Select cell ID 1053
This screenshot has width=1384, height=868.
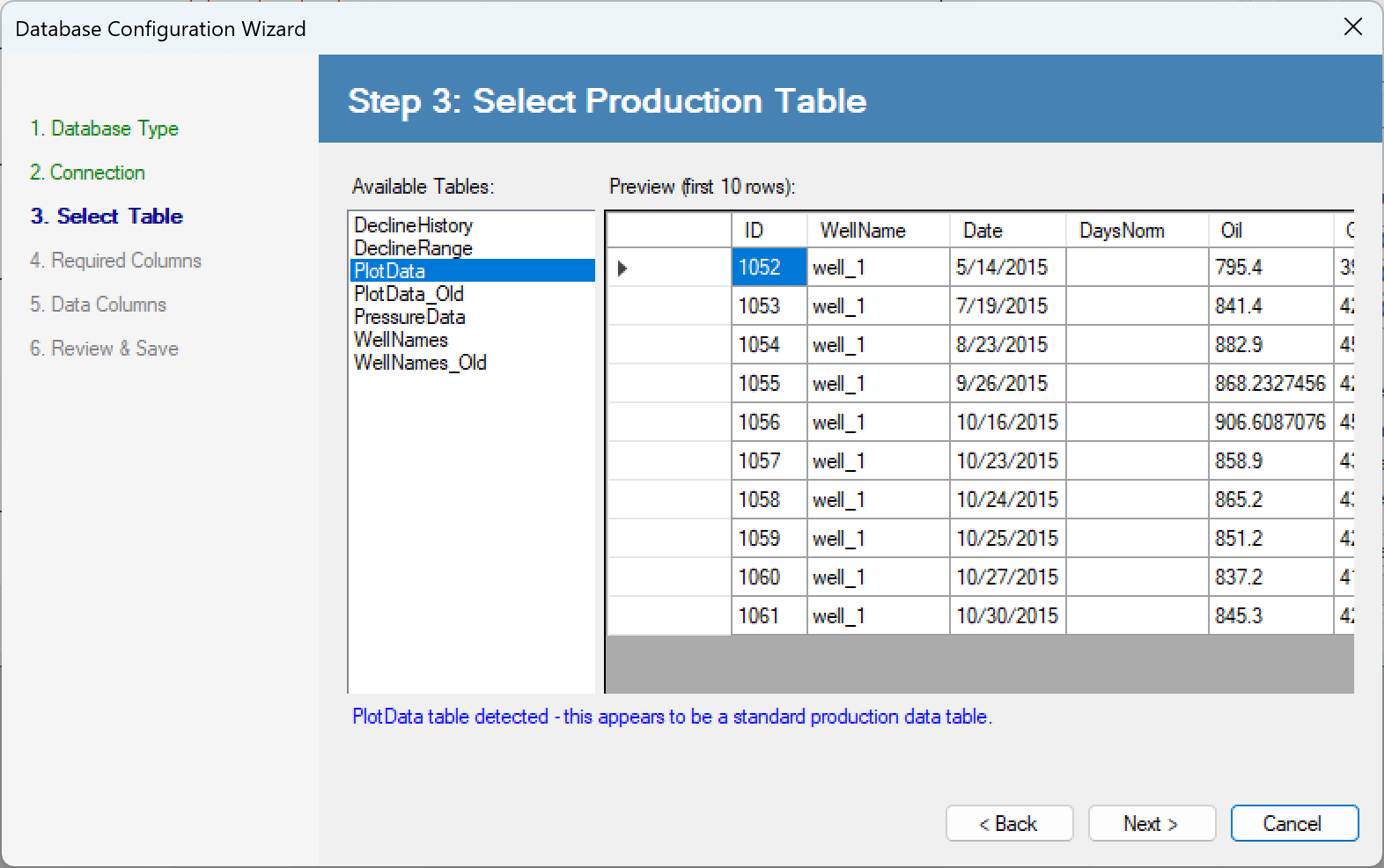pos(769,306)
